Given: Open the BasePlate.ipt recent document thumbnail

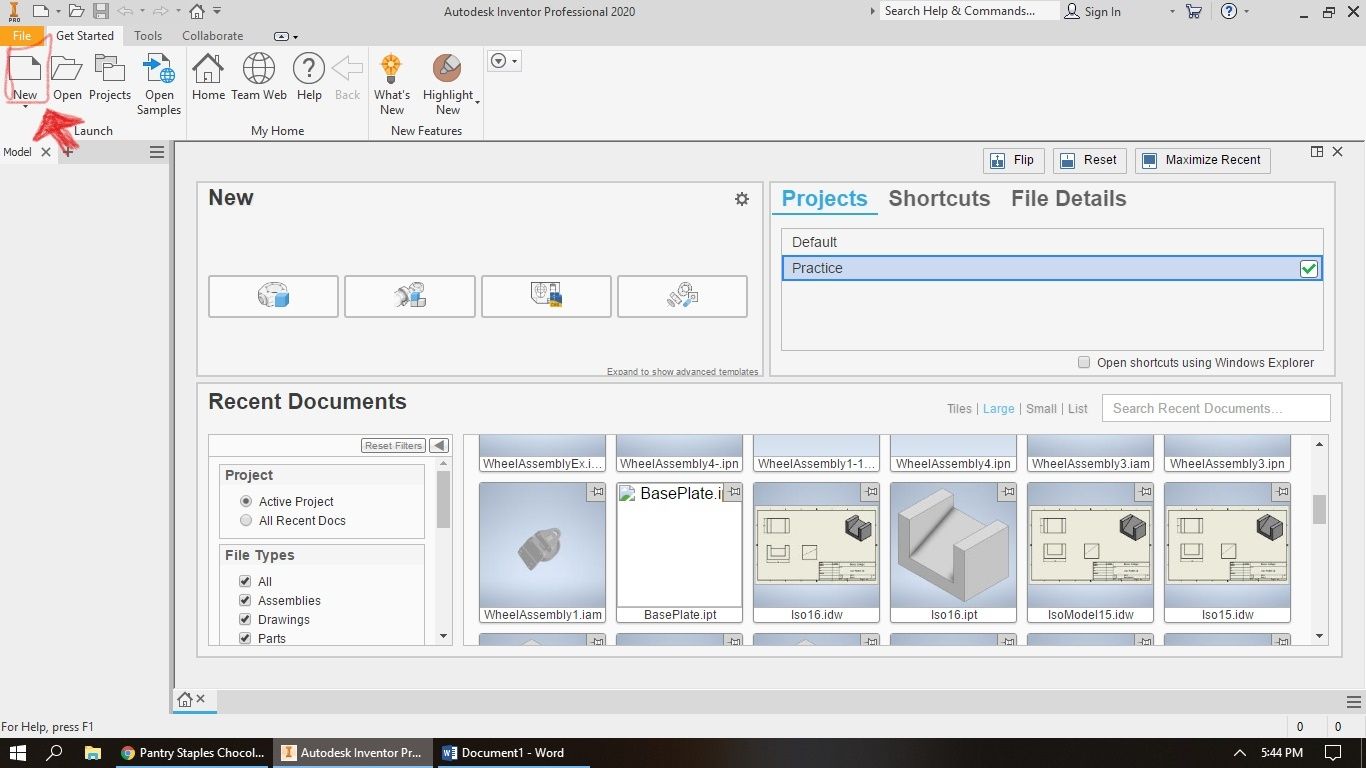Looking at the screenshot, I should tap(679, 550).
